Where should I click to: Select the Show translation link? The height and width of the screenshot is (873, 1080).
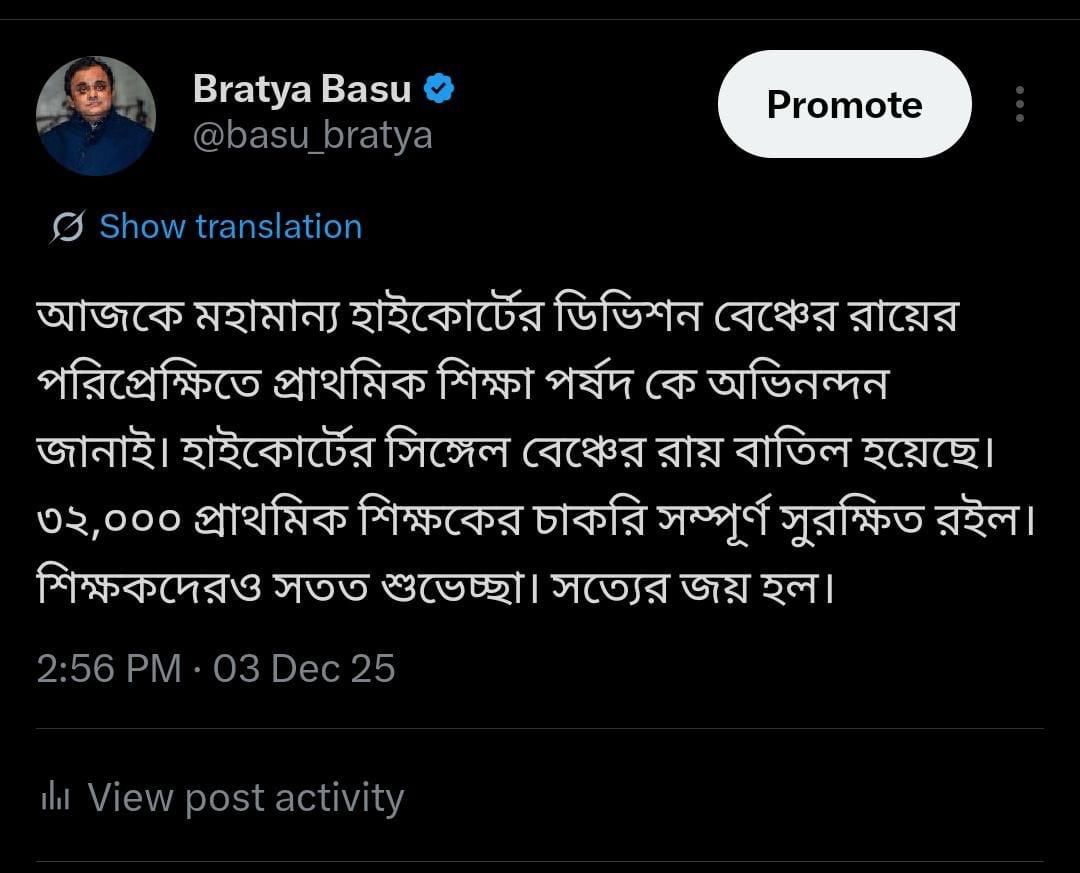point(230,227)
